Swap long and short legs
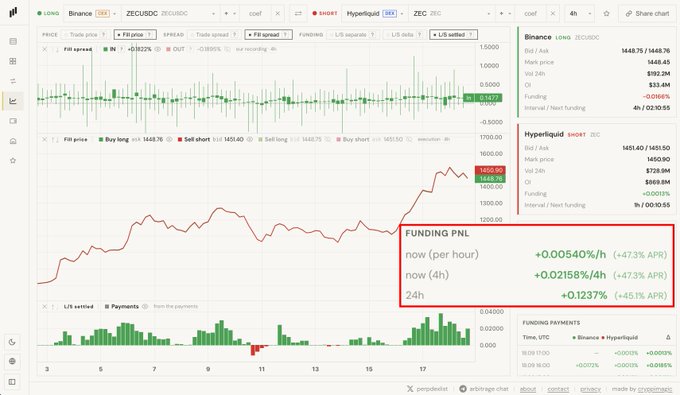The image size is (680, 395). 298,13
